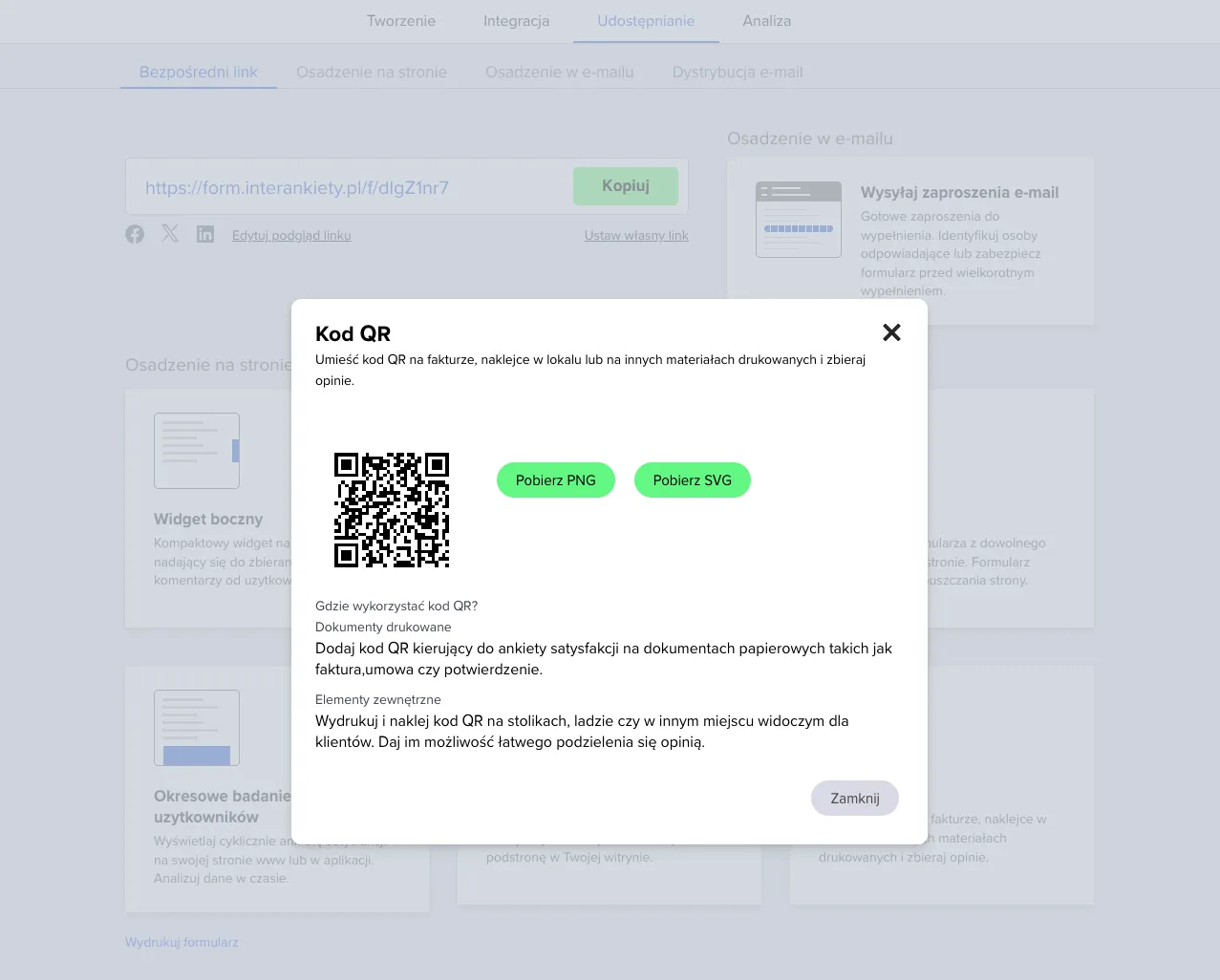The width and height of the screenshot is (1220, 980).
Task: Close the Kod QR dialog with X
Action: (891, 332)
